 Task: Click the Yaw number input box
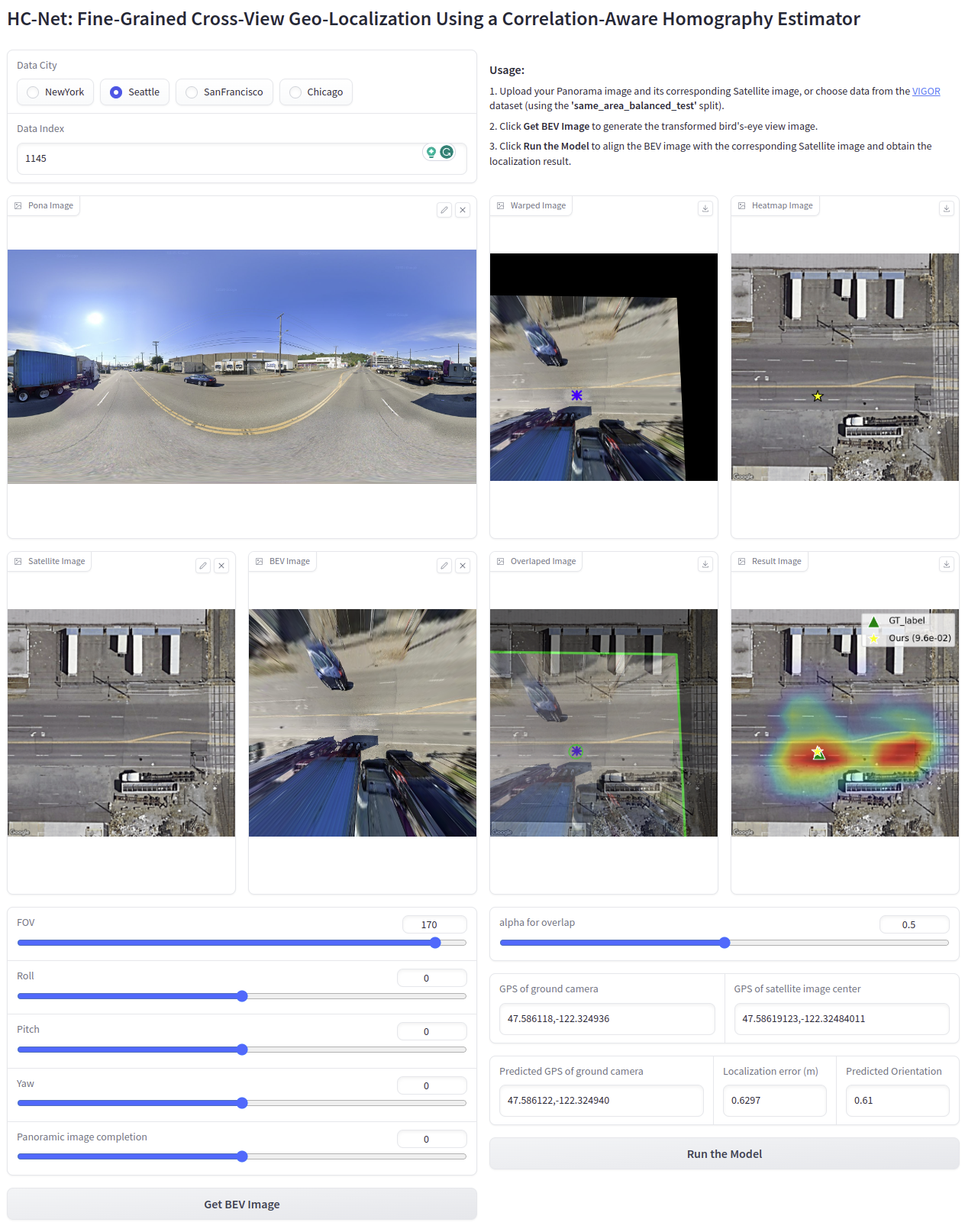coord(432,1085)
